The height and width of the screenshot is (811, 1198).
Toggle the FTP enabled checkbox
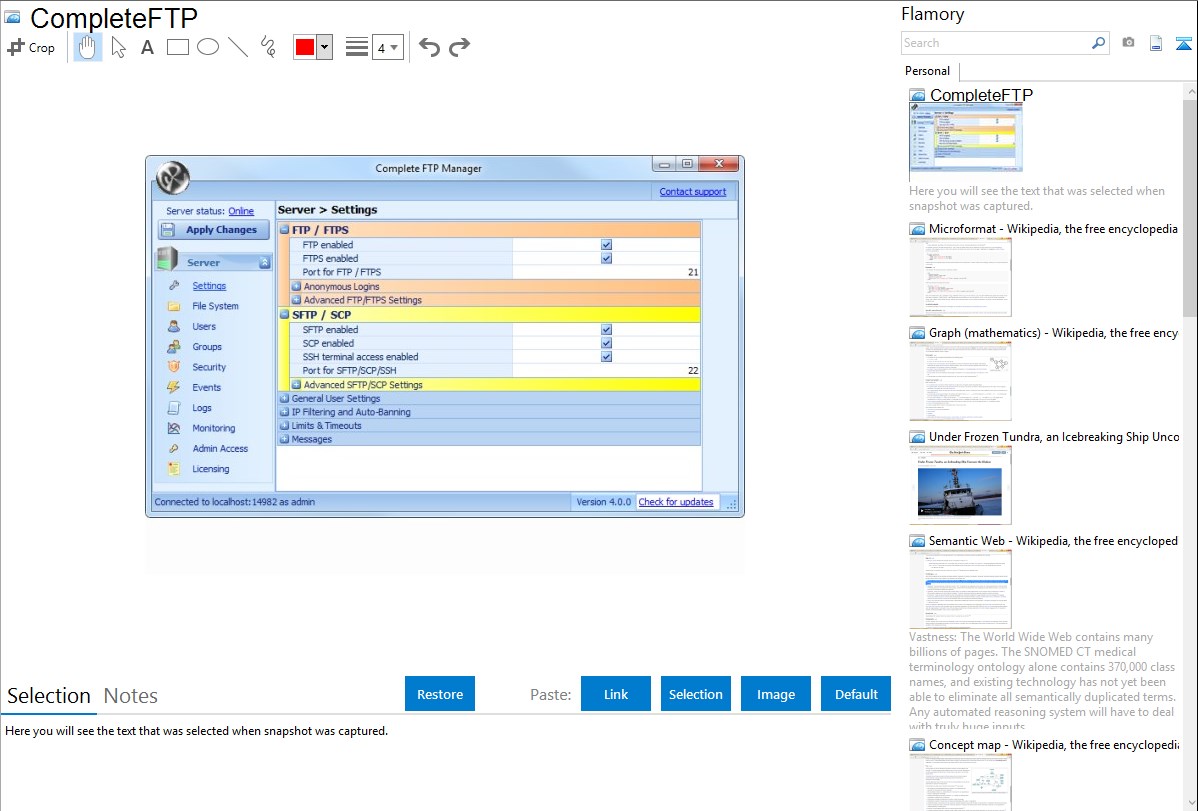tap(606, 245)
